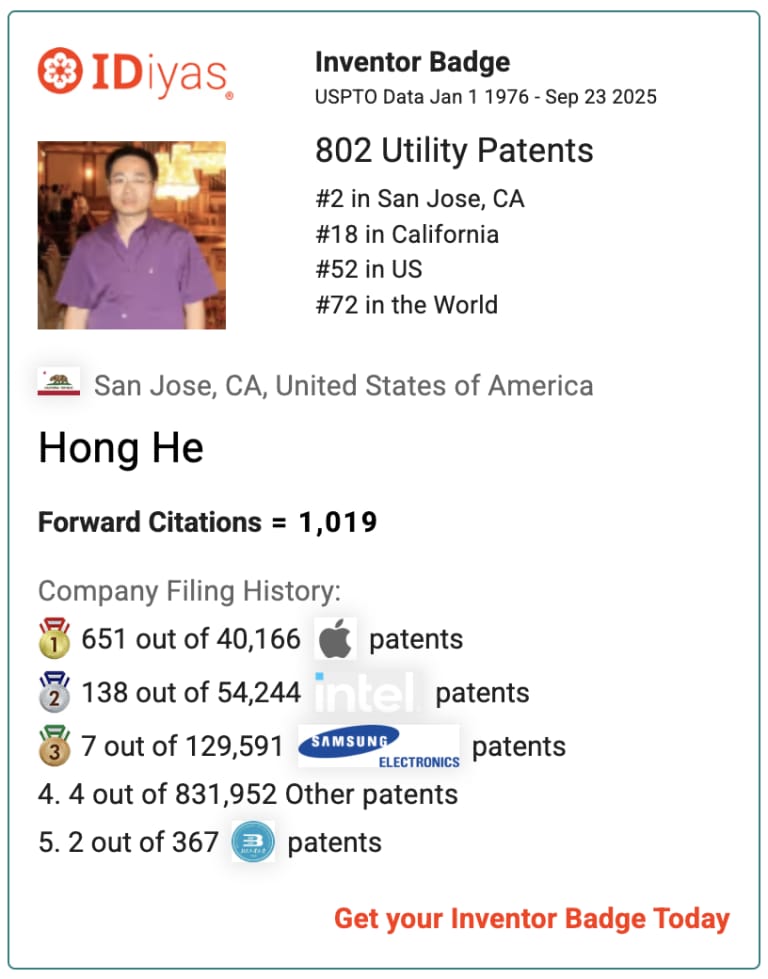Click the blue circular company logo
Screen dimensions: 768x979
tap(252, 842)
